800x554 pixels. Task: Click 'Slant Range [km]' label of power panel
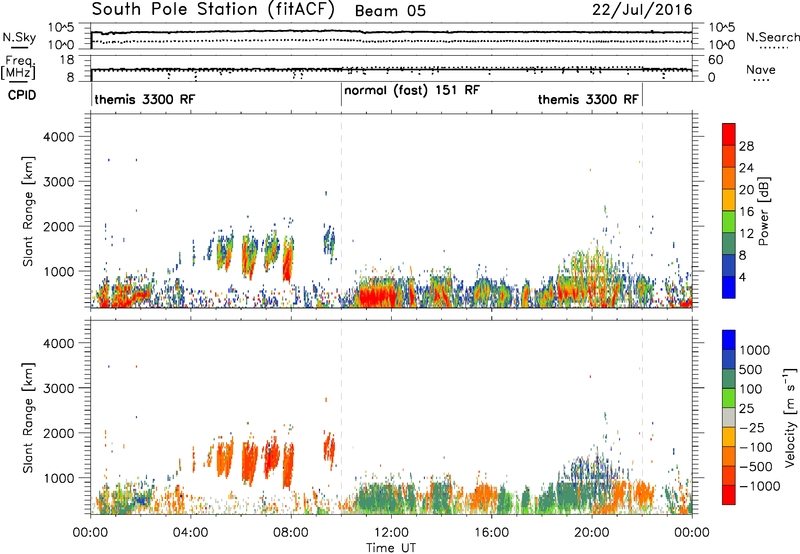click(x=28, y=211)
